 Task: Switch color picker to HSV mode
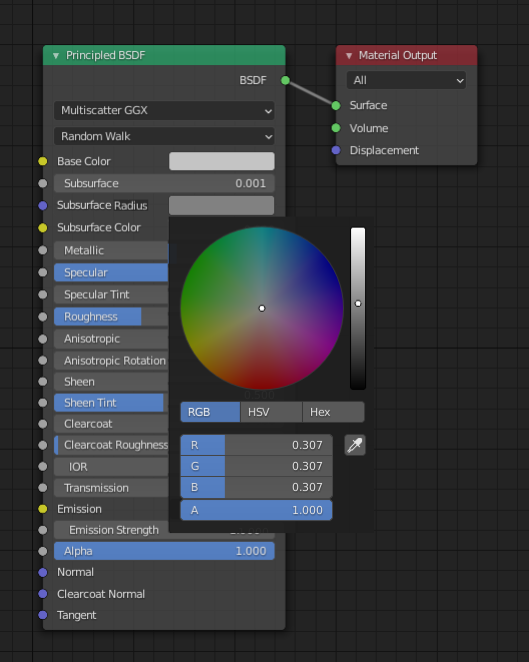click(x=271, y=412)
